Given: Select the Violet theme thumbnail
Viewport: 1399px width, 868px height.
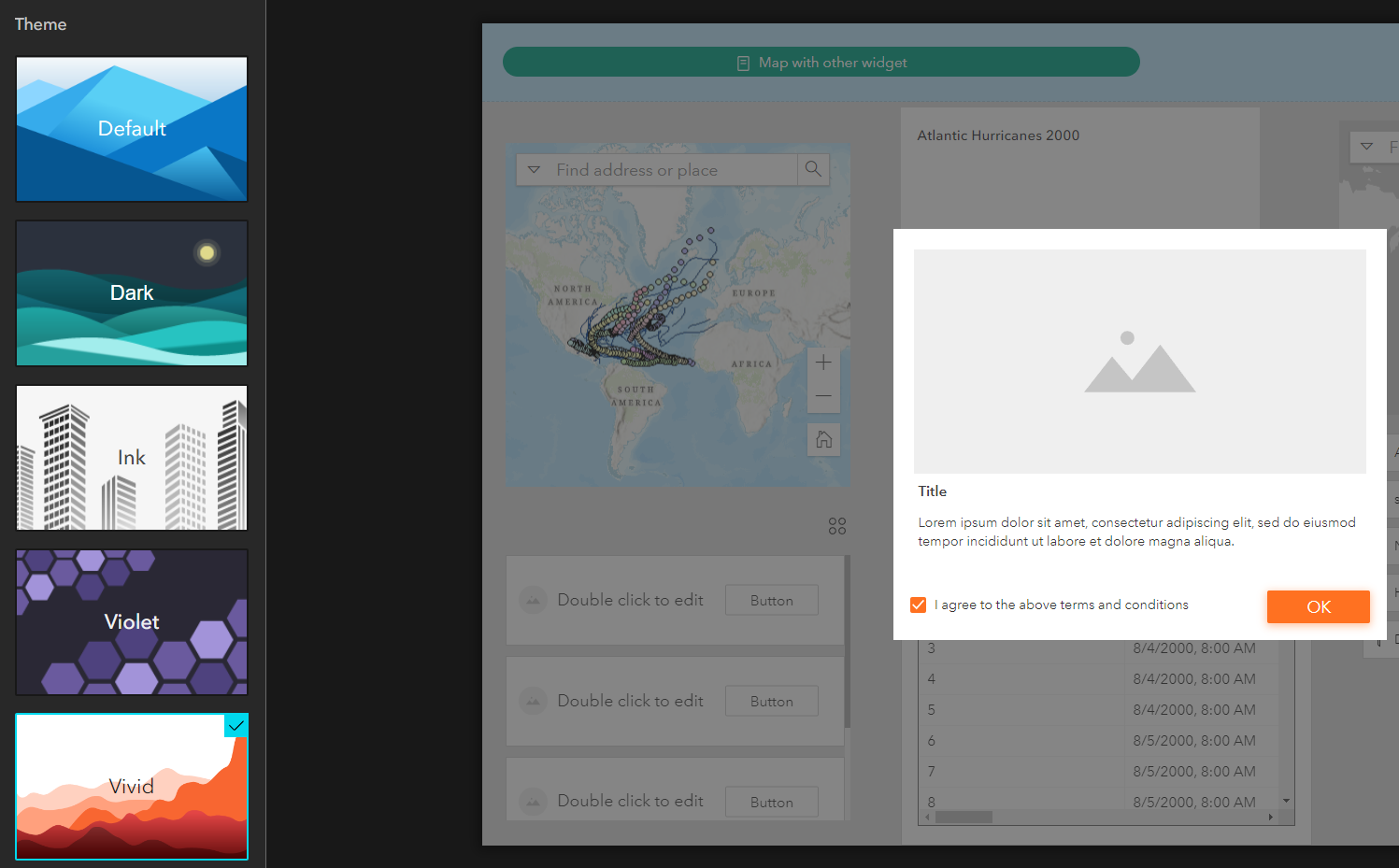Looking at the screenshot, I should [131, 621].
